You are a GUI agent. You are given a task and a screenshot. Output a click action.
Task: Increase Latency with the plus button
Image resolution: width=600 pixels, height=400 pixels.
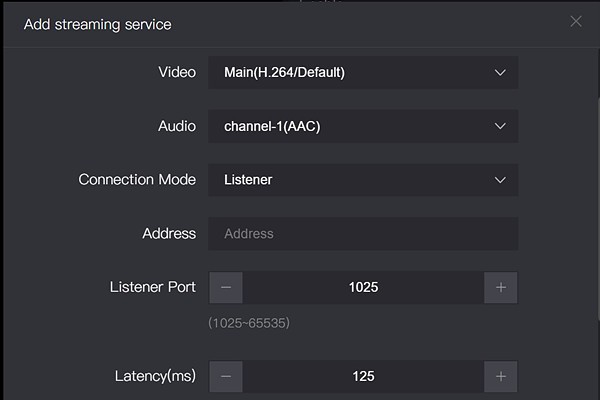click(501, 377)
